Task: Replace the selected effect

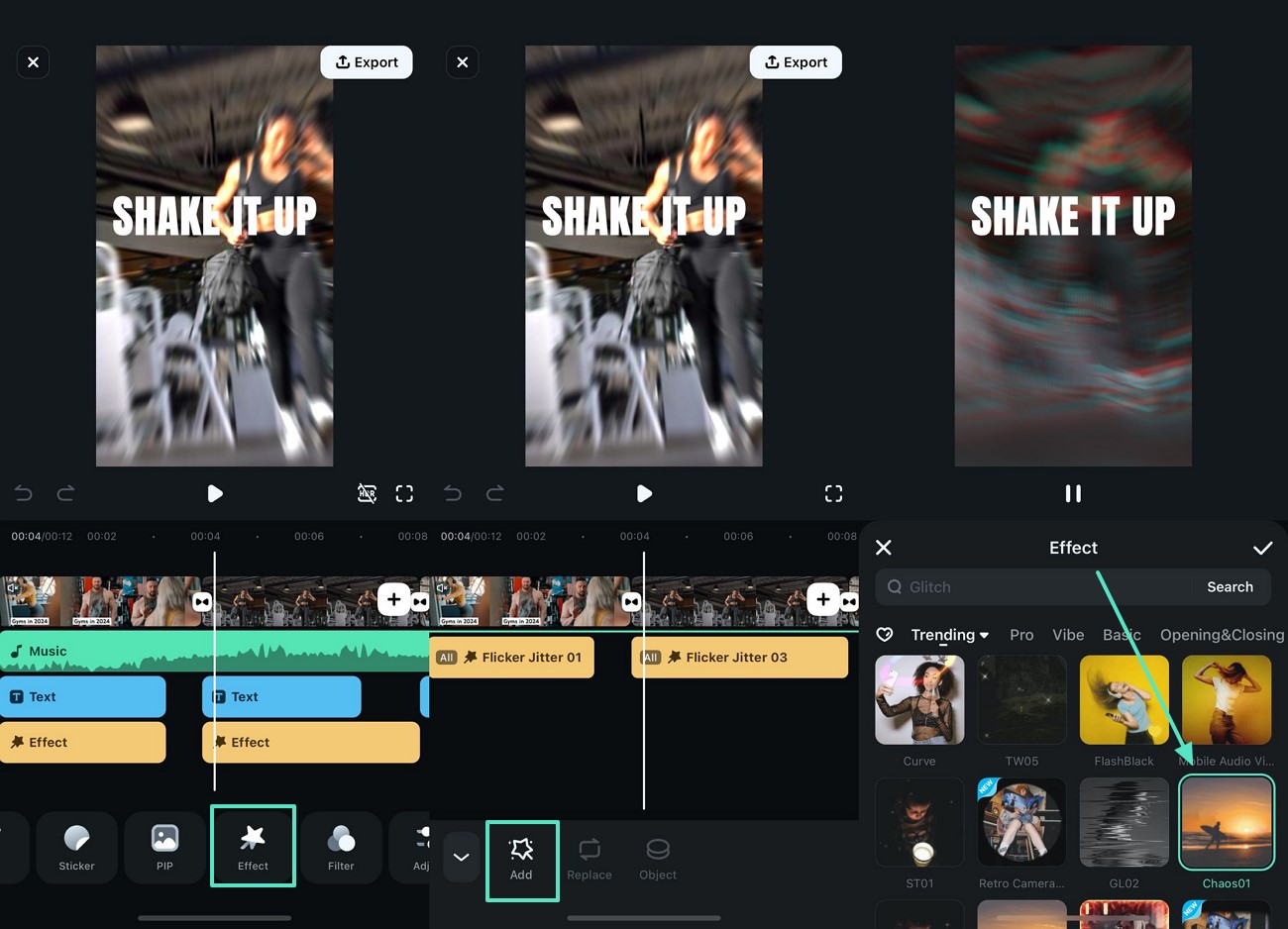Action: tap(590, 860)
